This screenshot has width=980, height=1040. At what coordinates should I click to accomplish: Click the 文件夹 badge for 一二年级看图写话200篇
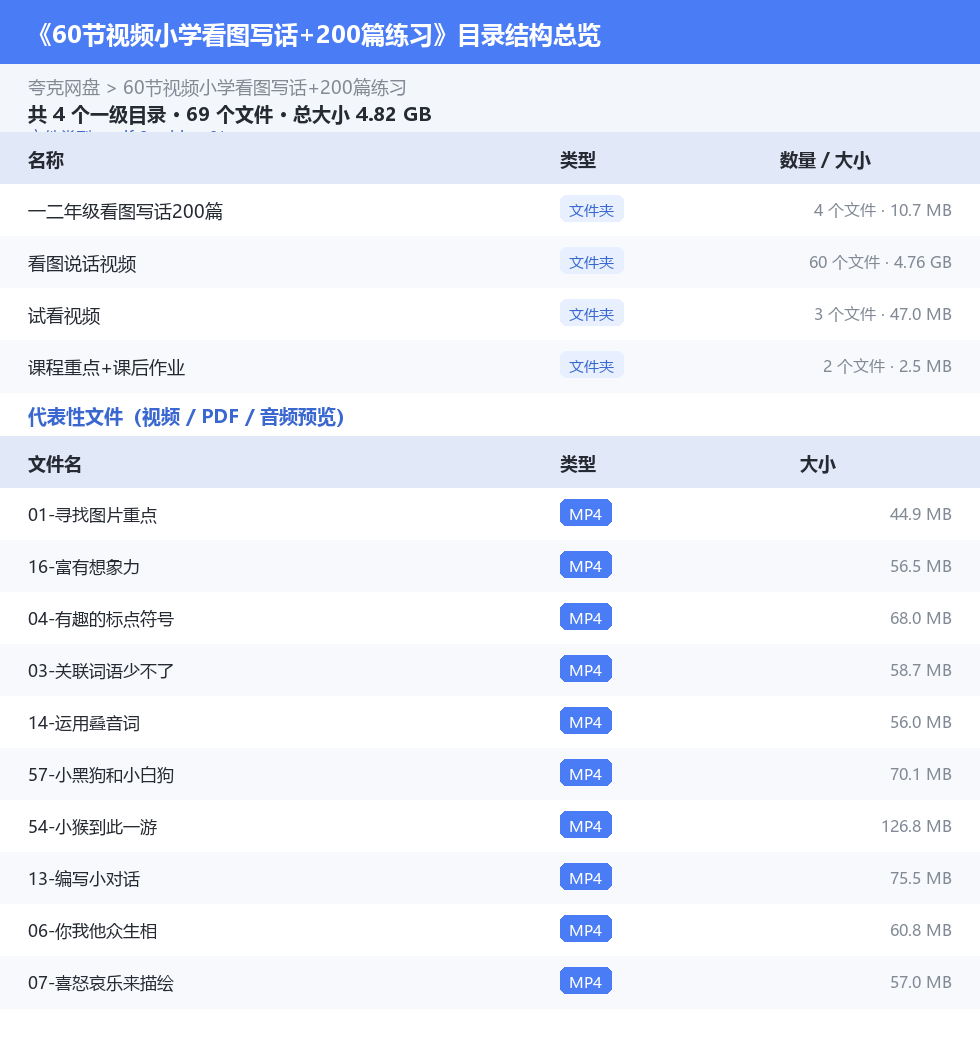coord(591,210)
